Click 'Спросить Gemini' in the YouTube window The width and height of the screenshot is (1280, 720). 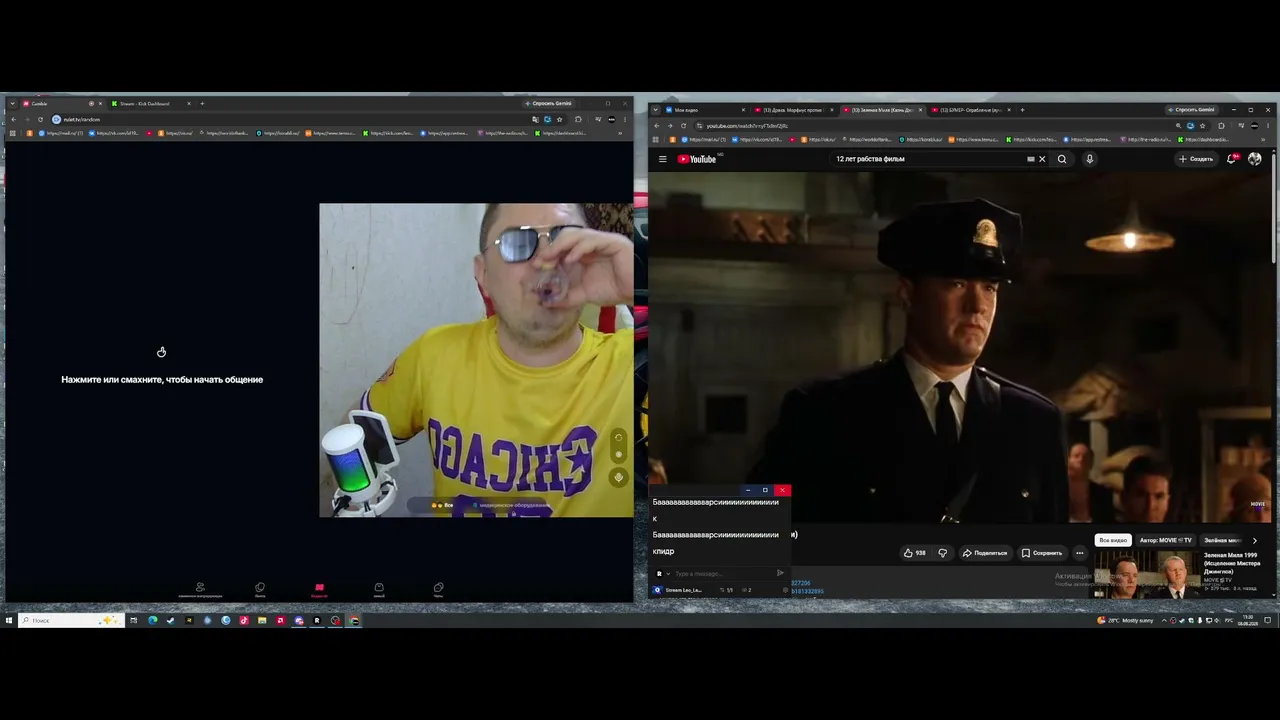(x=1191, y=110)
